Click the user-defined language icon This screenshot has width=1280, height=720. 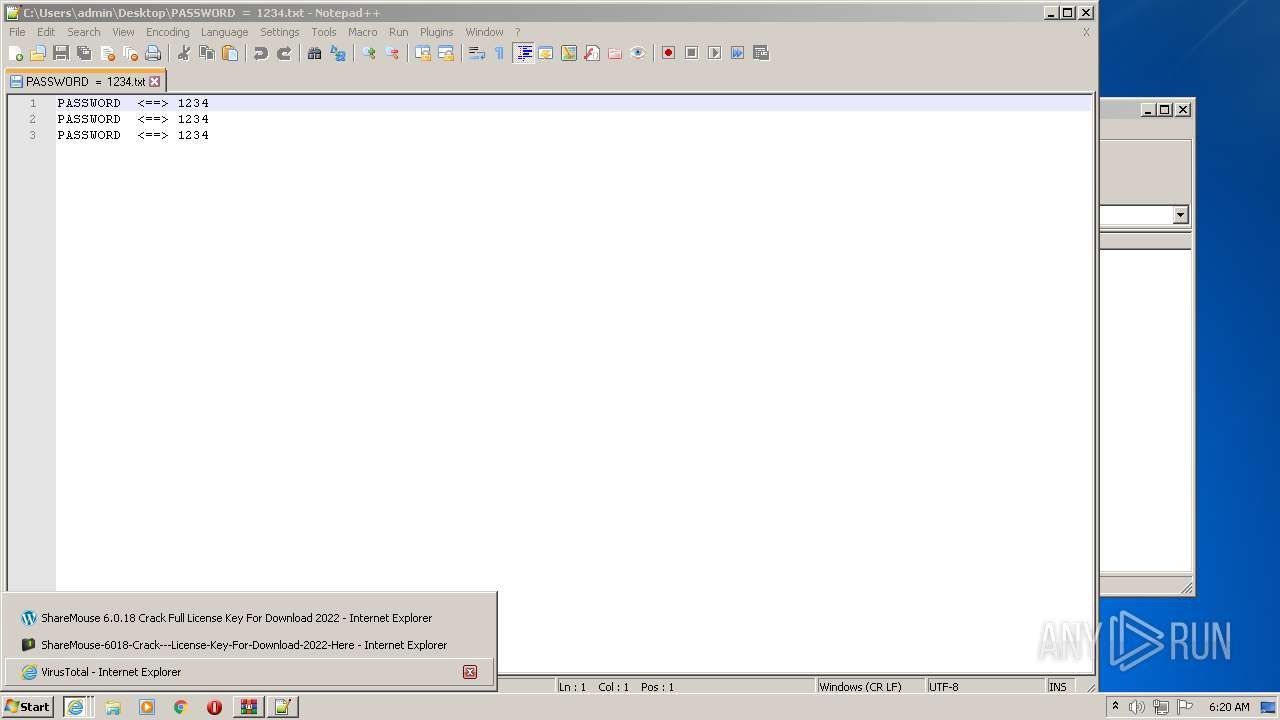[546, 53]
